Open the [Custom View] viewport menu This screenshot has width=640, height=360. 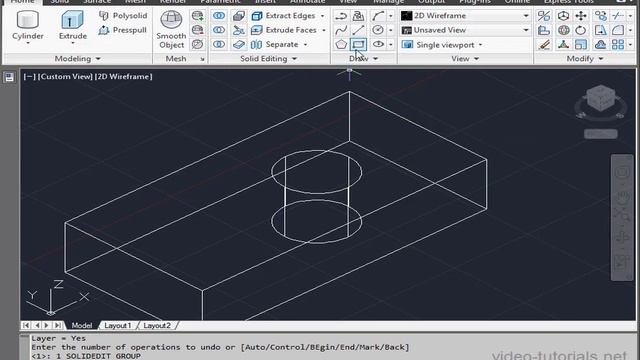(65, 76)
